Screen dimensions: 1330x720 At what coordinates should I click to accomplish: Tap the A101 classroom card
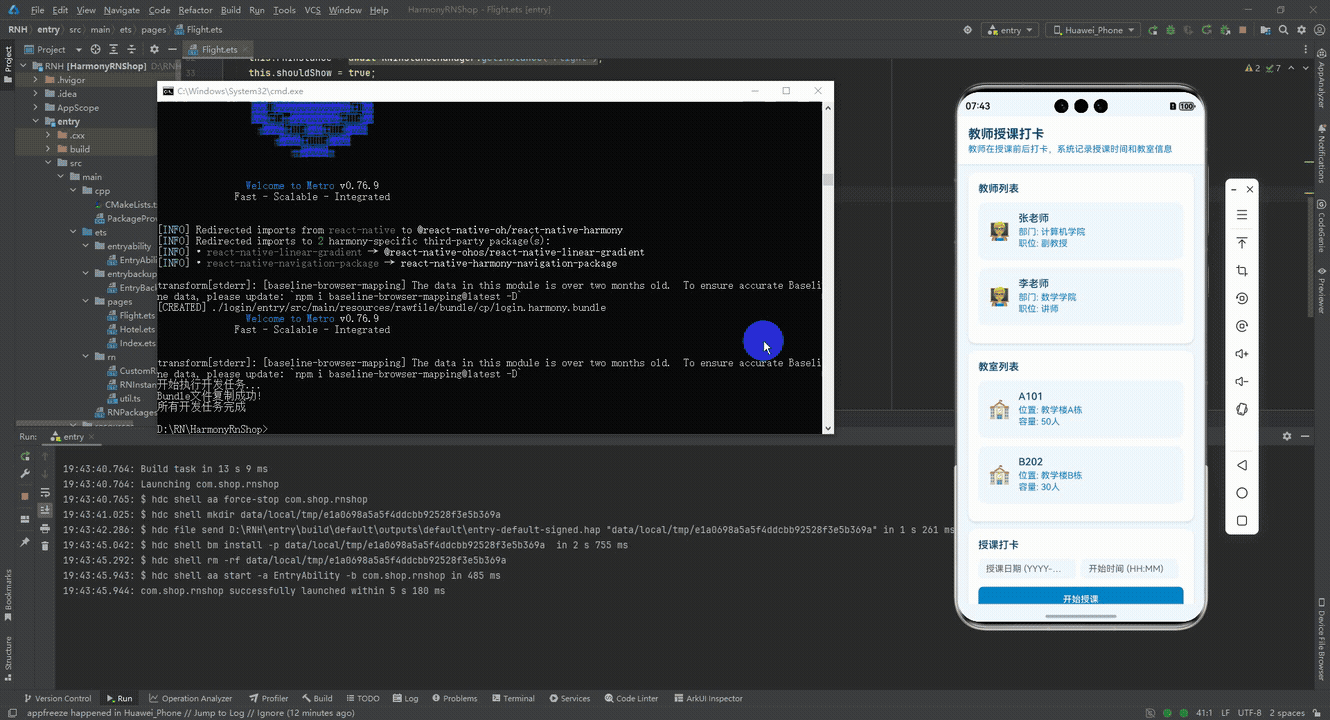1080,409
